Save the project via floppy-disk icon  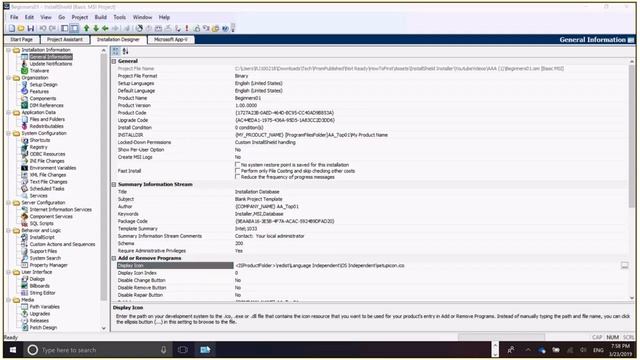point(31,28)
